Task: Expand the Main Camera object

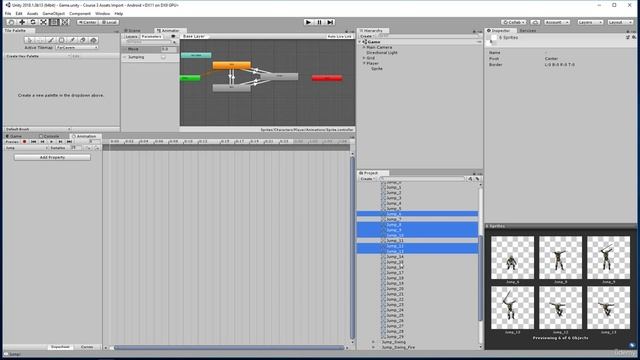Action: pos(364,47)
